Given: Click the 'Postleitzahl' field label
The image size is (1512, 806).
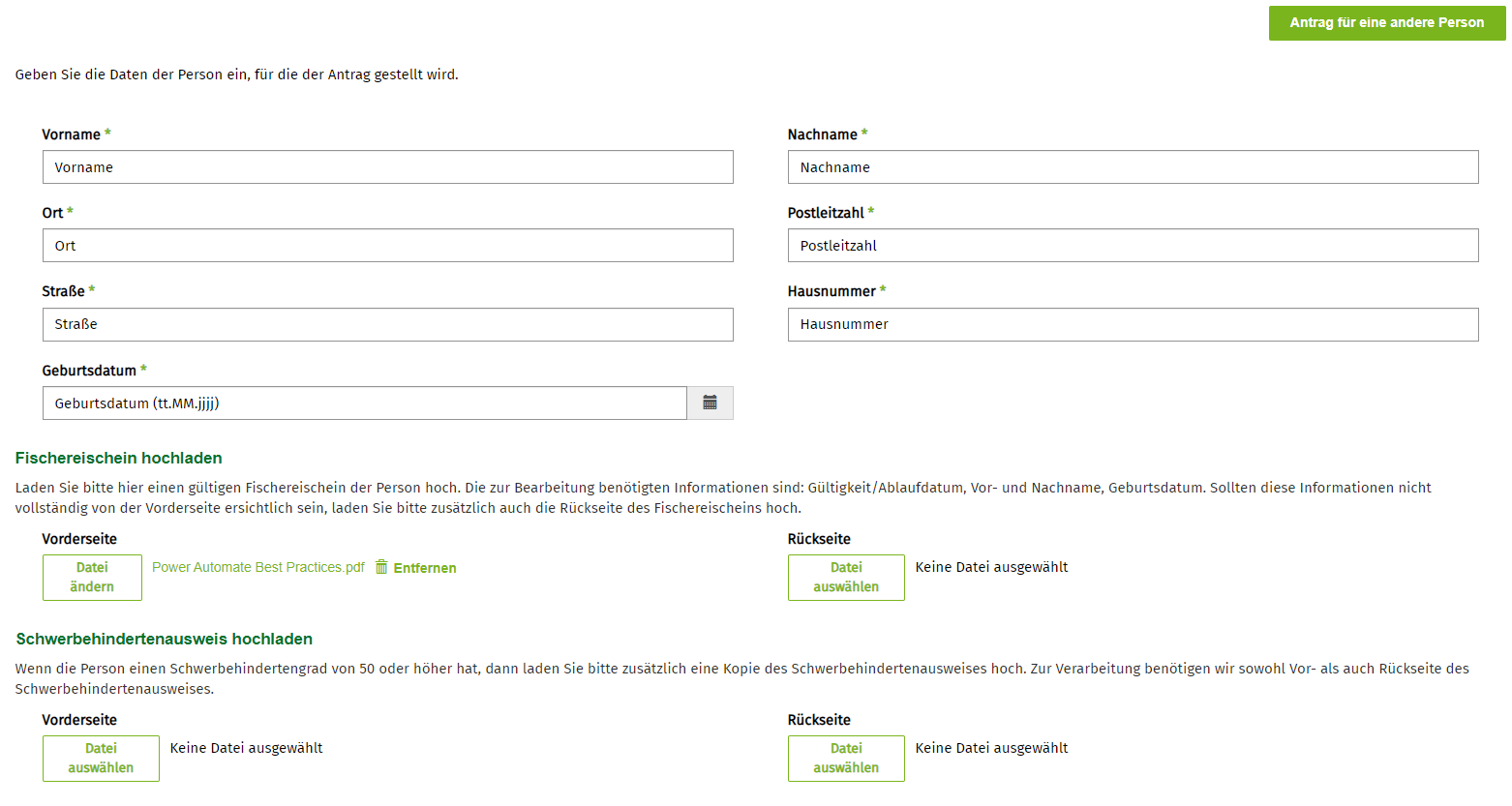Looking at the screenshot, I should 826,213.
